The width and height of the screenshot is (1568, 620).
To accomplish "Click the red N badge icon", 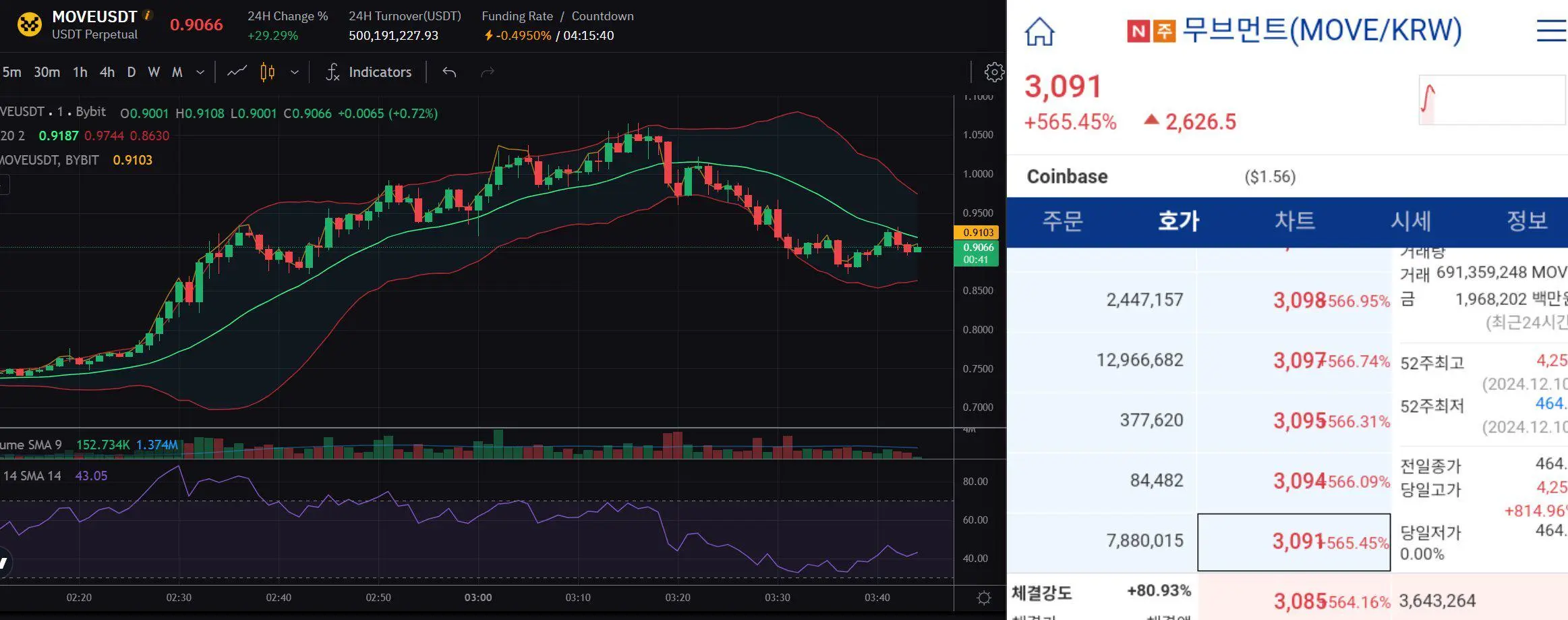I will (x=1138, y=31).
